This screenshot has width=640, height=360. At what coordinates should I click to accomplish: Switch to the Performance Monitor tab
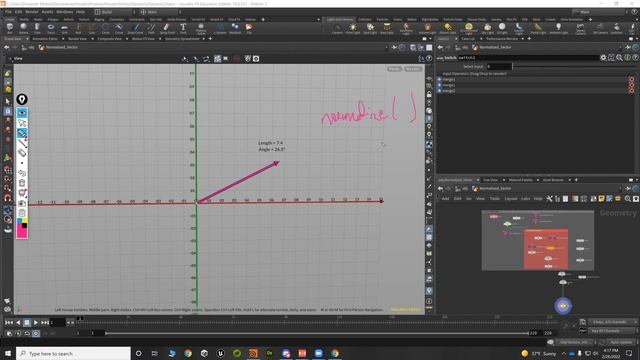pos(502,39)
